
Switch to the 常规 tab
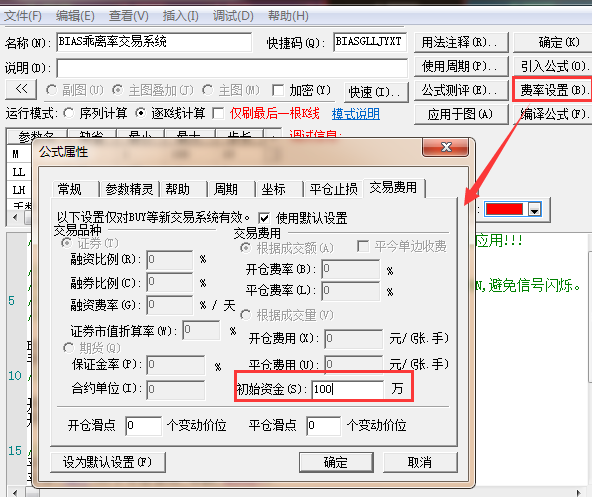[75, 189]
